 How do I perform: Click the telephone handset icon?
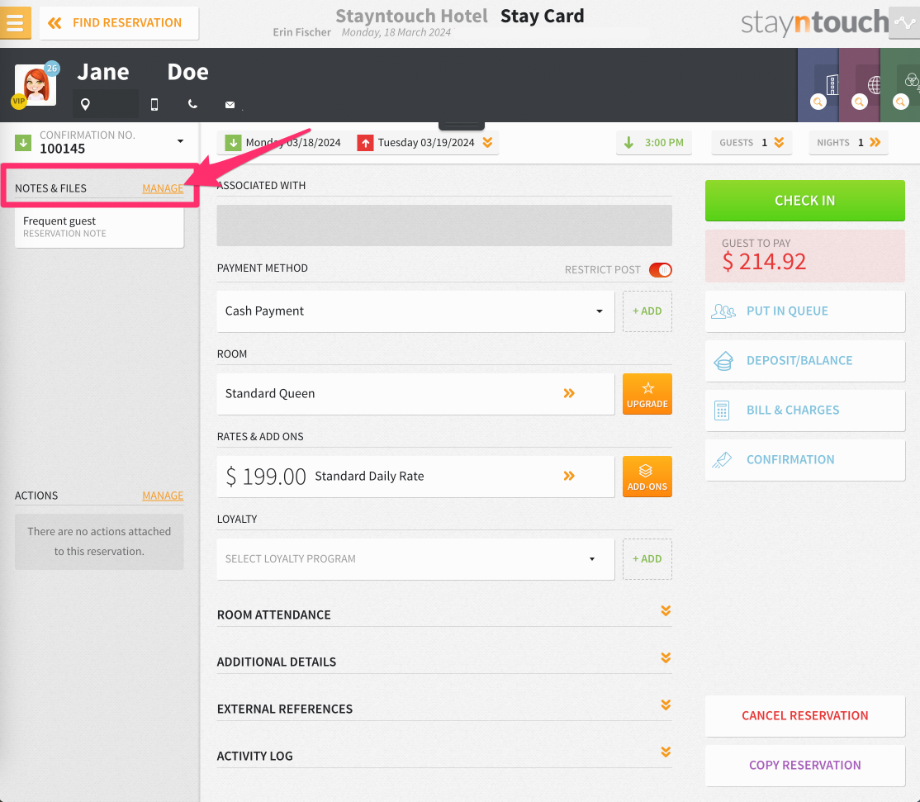pyautogui.click(x=192, y=104)
